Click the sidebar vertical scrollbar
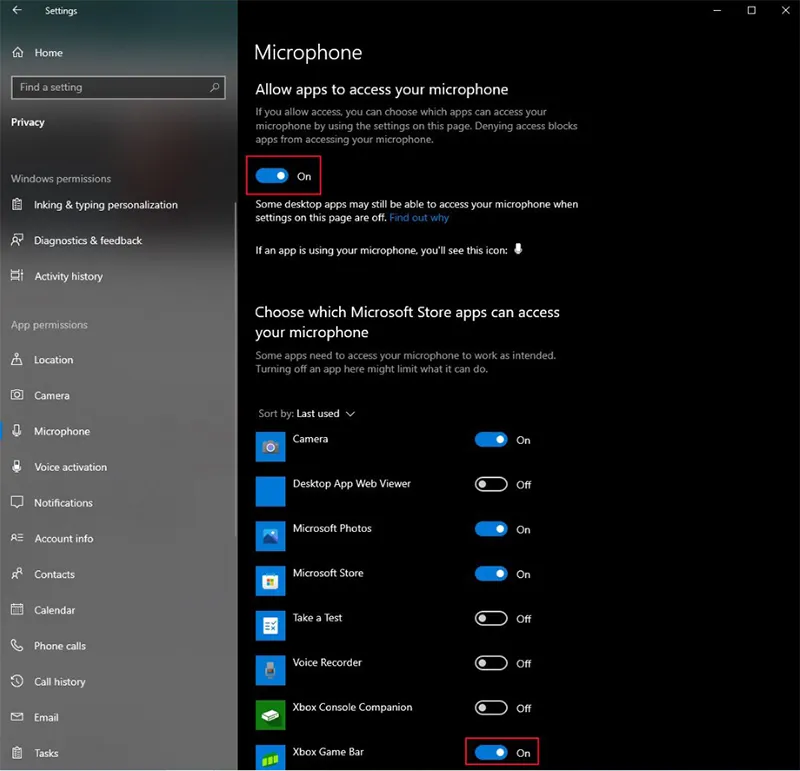800x771 pixels. point(235,369)
